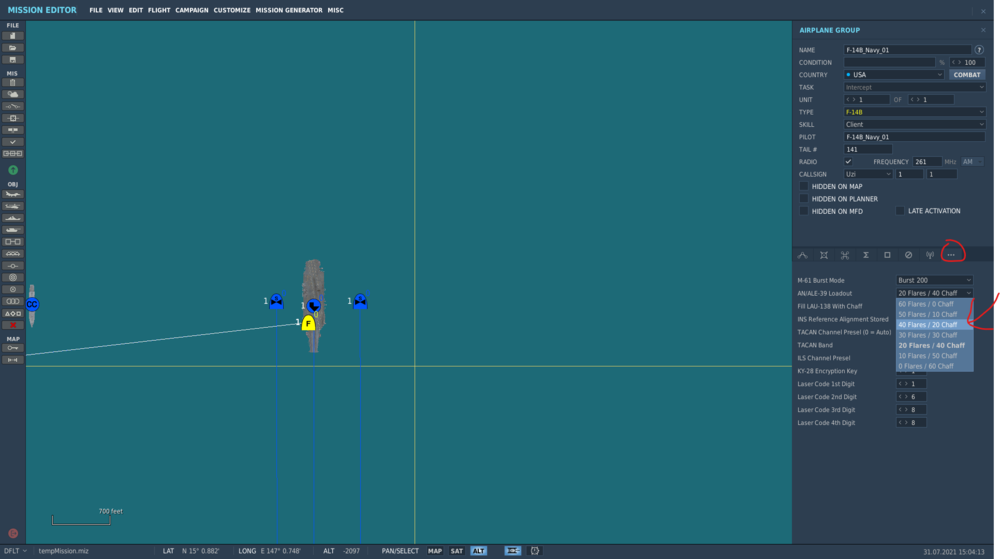Image resolution: width=1000 pixels, height=559 pixels.
Task: Select the blue CC unit icon on map
Action: (x=32, y=305)
